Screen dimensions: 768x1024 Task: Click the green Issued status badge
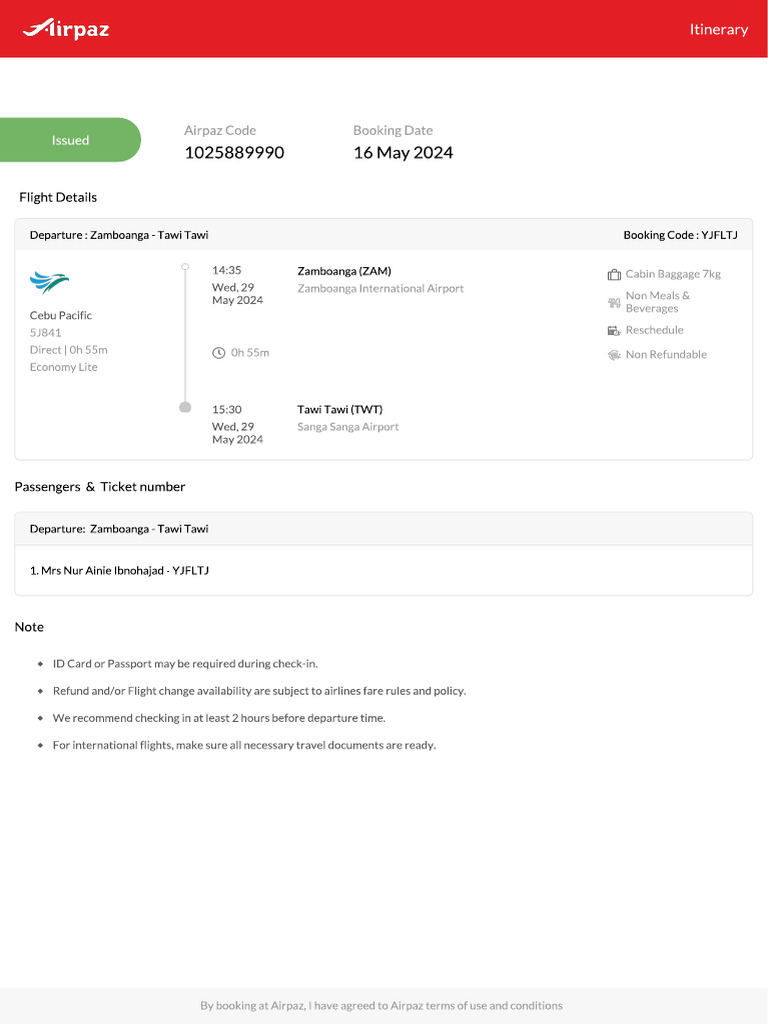(x=70, y=140)
